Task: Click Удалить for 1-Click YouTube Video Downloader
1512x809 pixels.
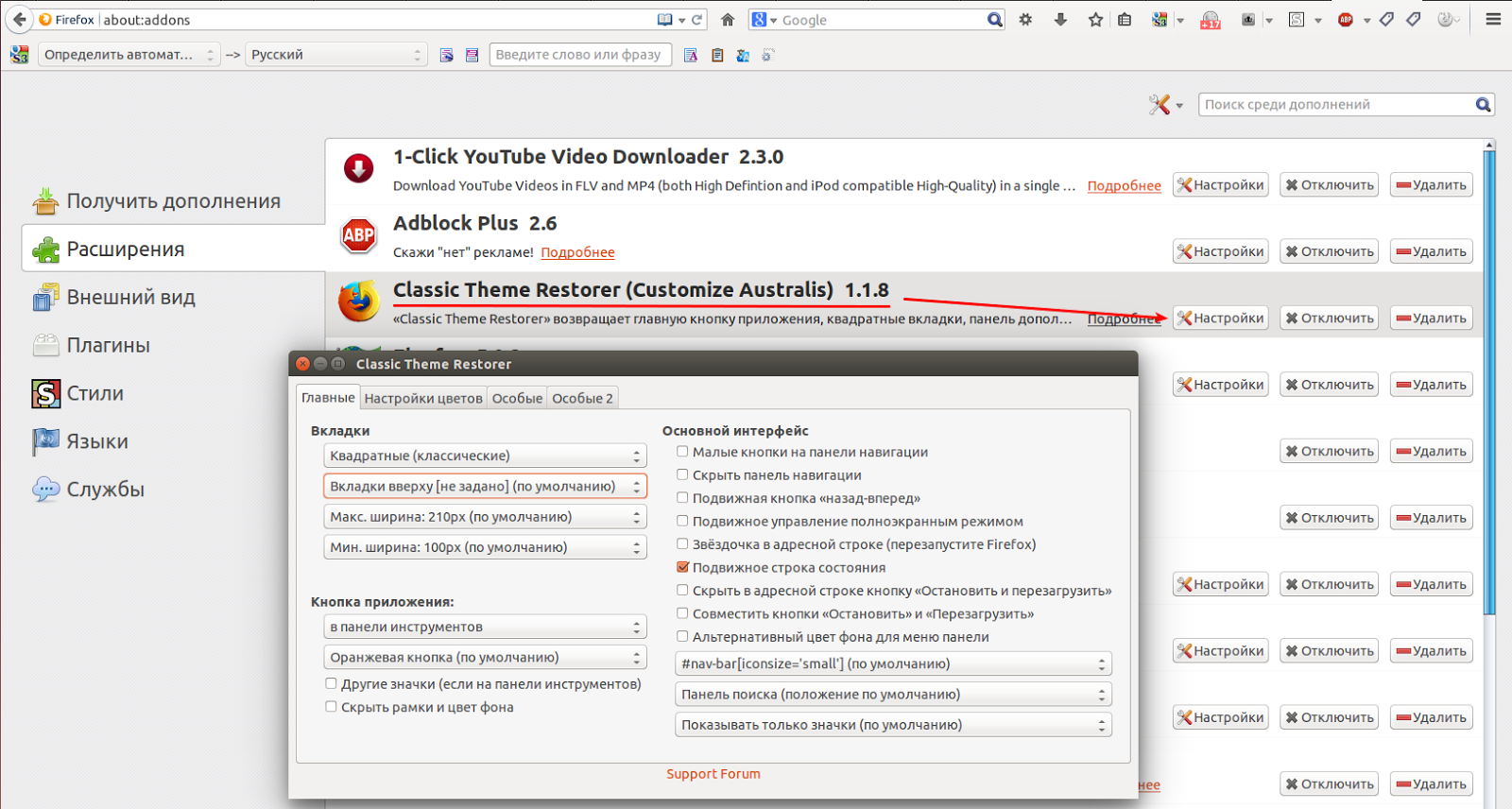Action: pos(1431,185)
